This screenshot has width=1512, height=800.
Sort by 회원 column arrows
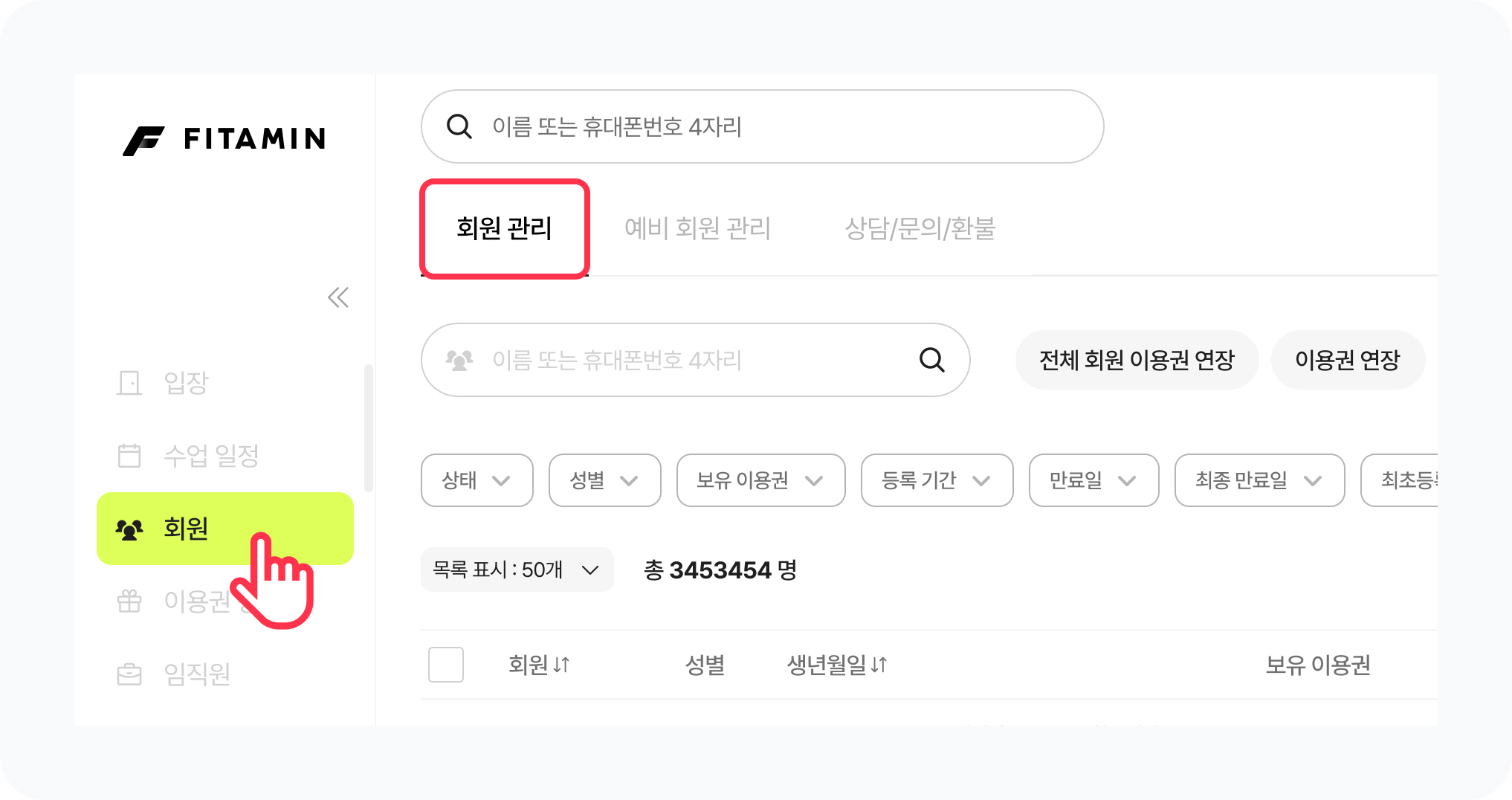coord(562,665)
